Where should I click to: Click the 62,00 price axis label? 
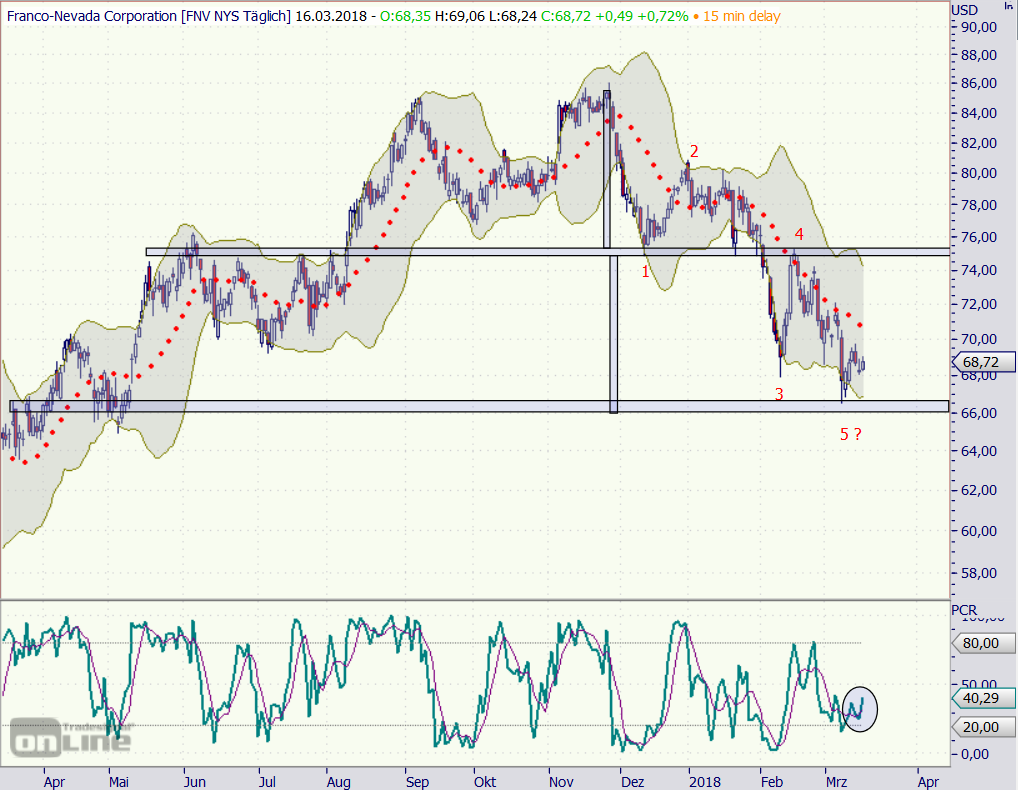pos(979,491)
